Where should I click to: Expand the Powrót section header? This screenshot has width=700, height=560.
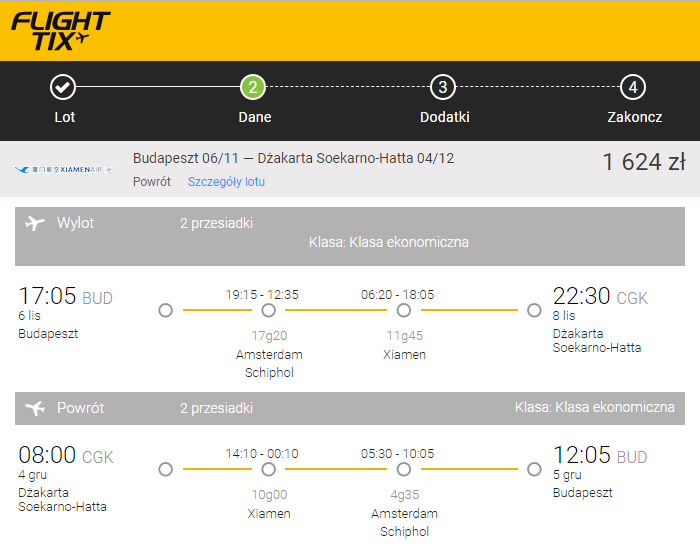tap(350, 408)
